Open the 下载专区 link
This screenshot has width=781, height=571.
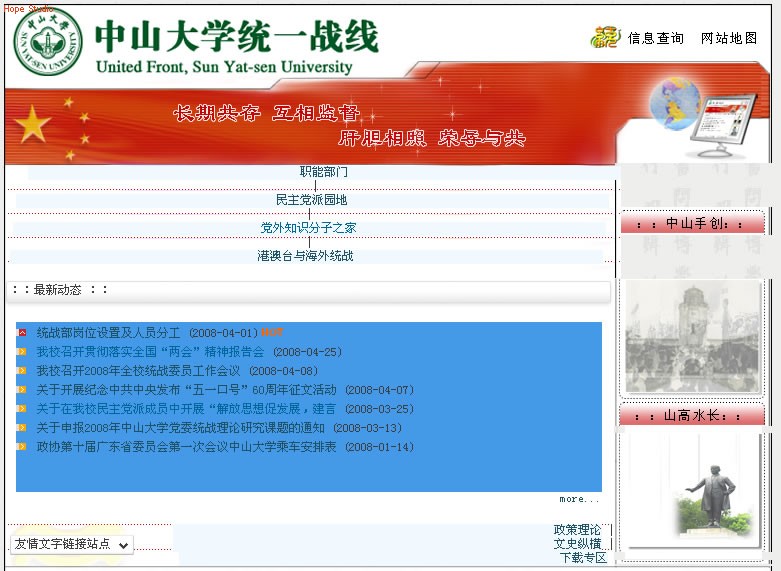583,557
